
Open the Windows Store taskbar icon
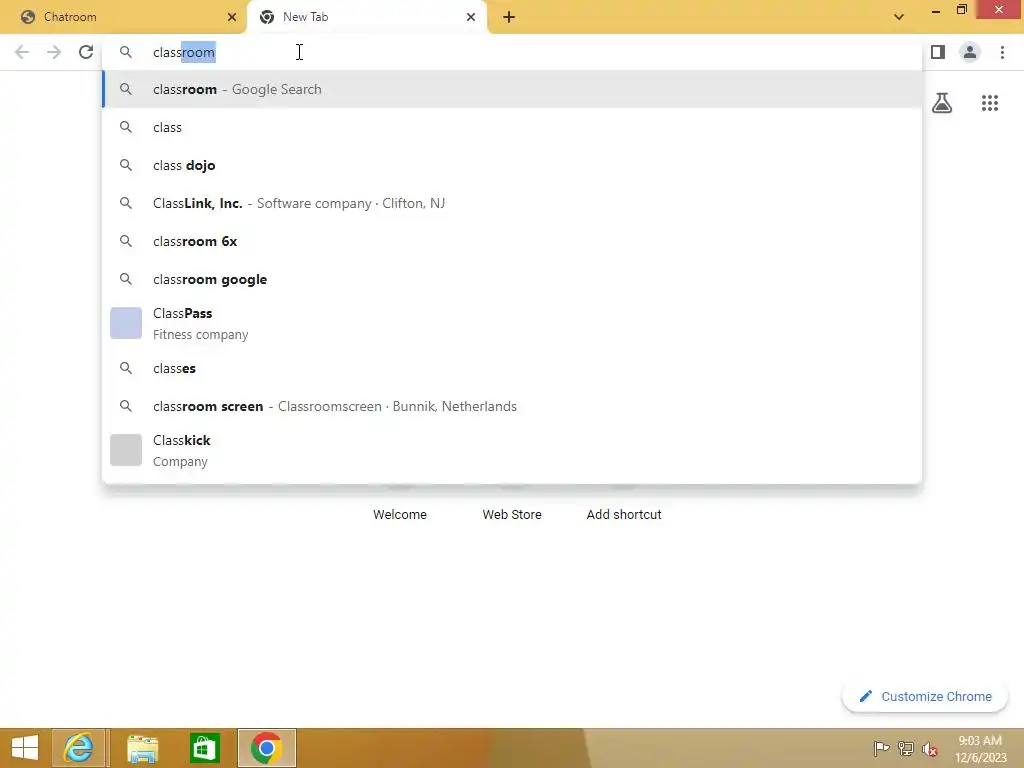(204, 748)
